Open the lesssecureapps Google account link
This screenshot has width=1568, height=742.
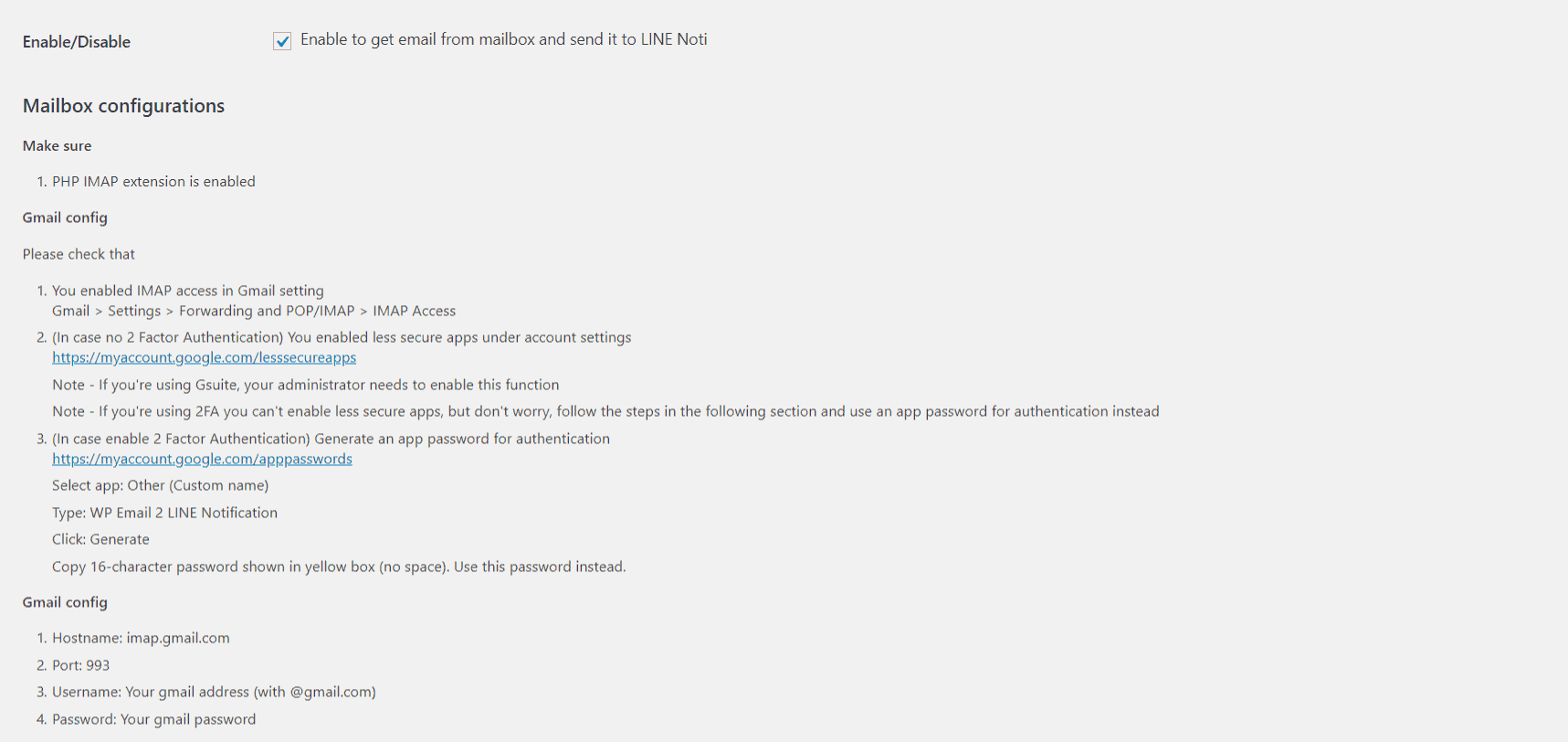tap(204, 357)
